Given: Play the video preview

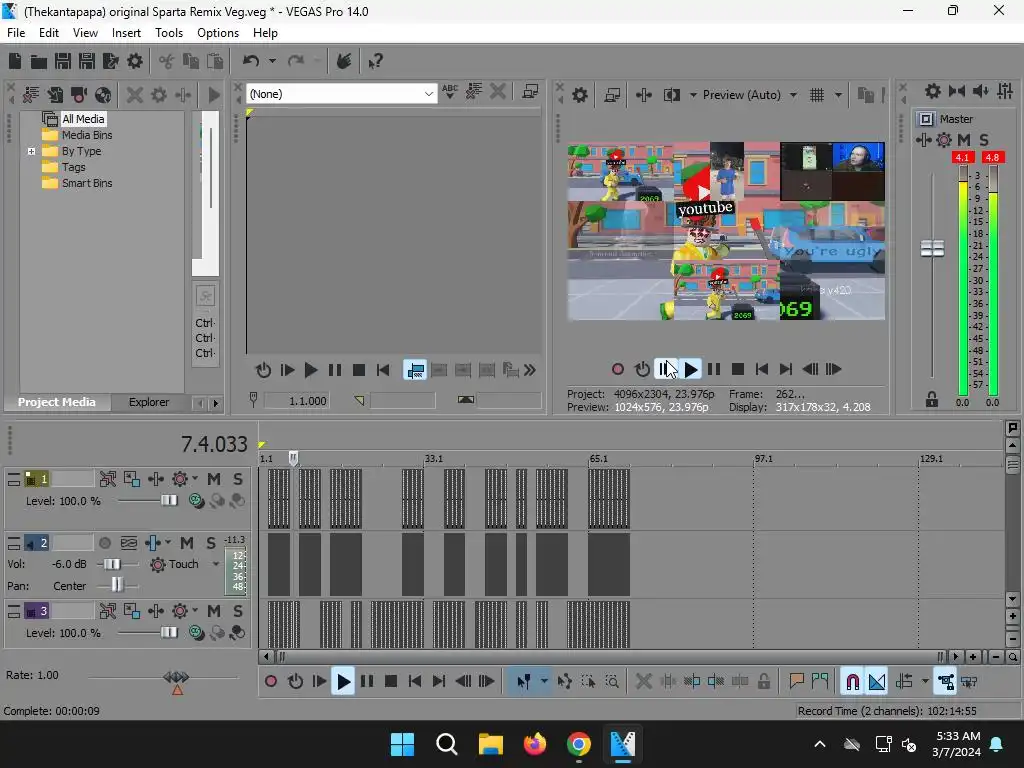Looking at the screenshot, I should [690, 370].
